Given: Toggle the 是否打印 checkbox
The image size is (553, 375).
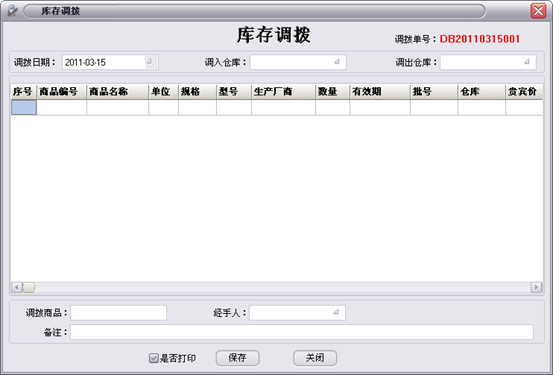Looking at the screenshot, I should point(154,358).
